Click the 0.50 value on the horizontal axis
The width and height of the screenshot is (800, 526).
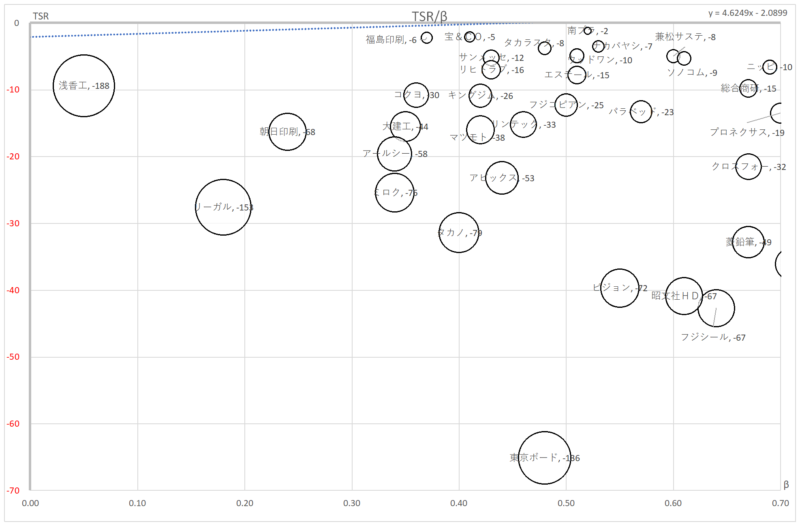pyautogui.click(x=566, y=503)
